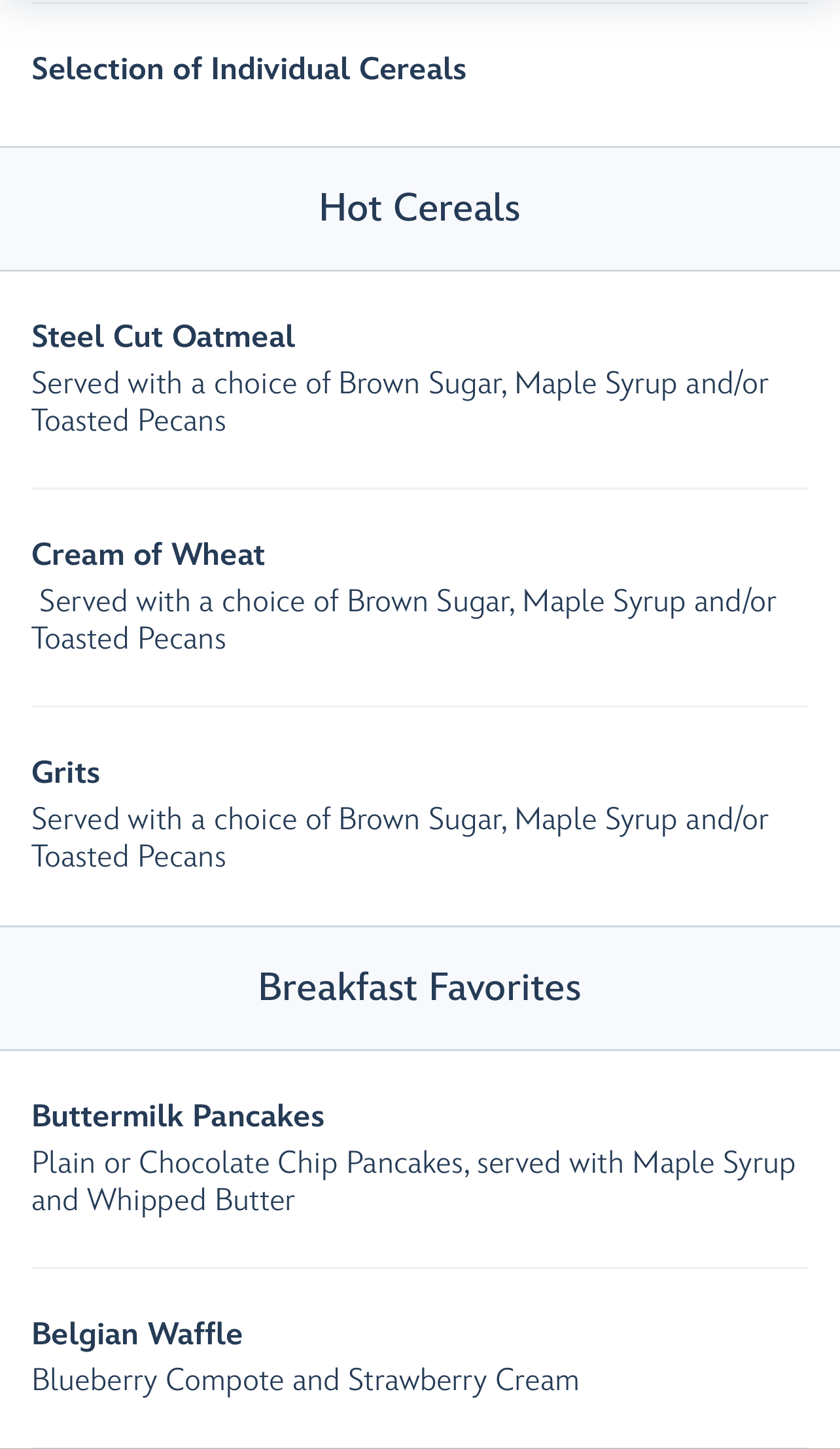Click Whipped Butter under Buttermilk Pancakes
This screenshot has width=840, height=1449.
coord(191,1200)
